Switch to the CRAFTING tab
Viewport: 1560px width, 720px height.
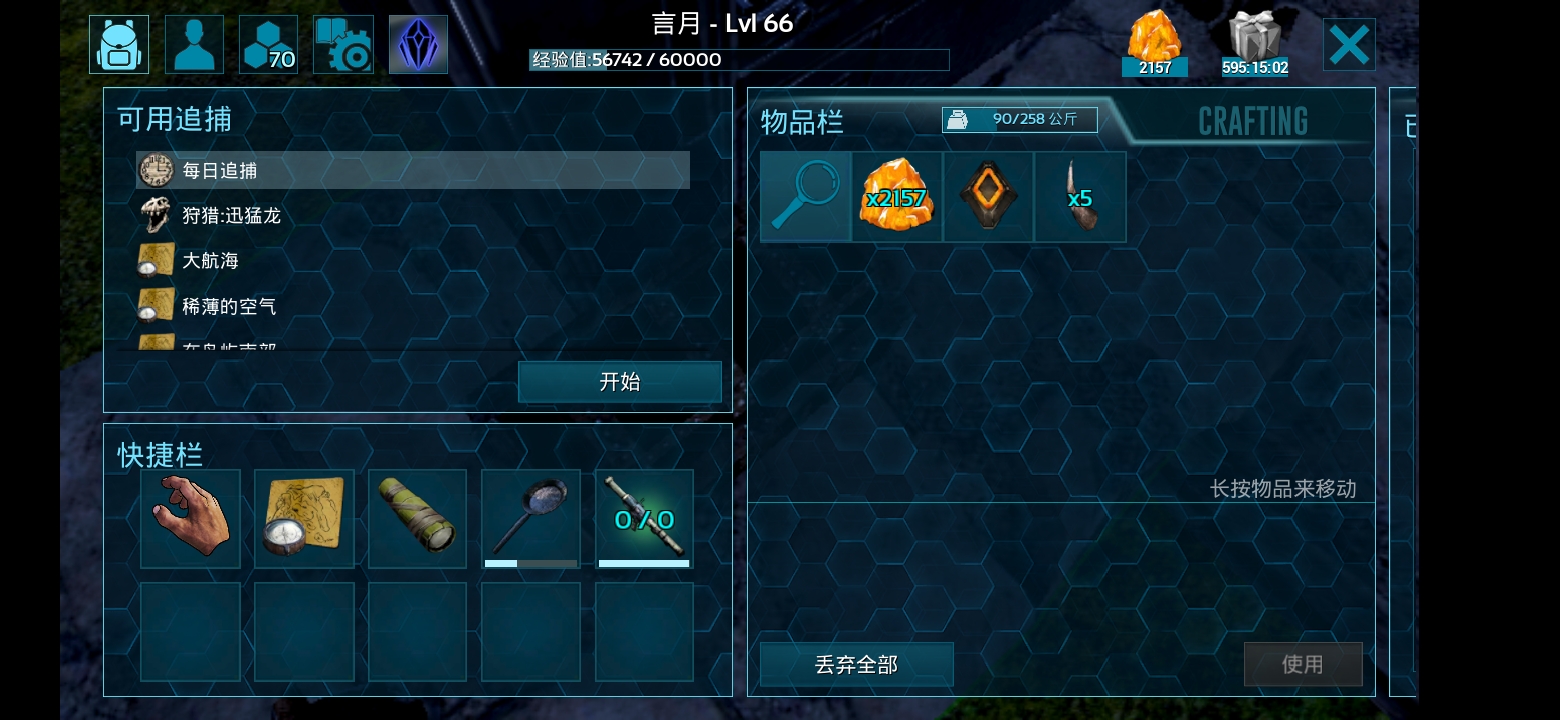pos(1253,121)
